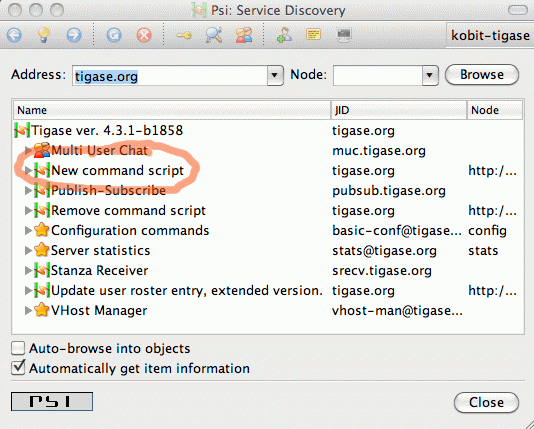Click the red stop icon
The height and width of the screenshot is (429, 534).
coord(144,35)
